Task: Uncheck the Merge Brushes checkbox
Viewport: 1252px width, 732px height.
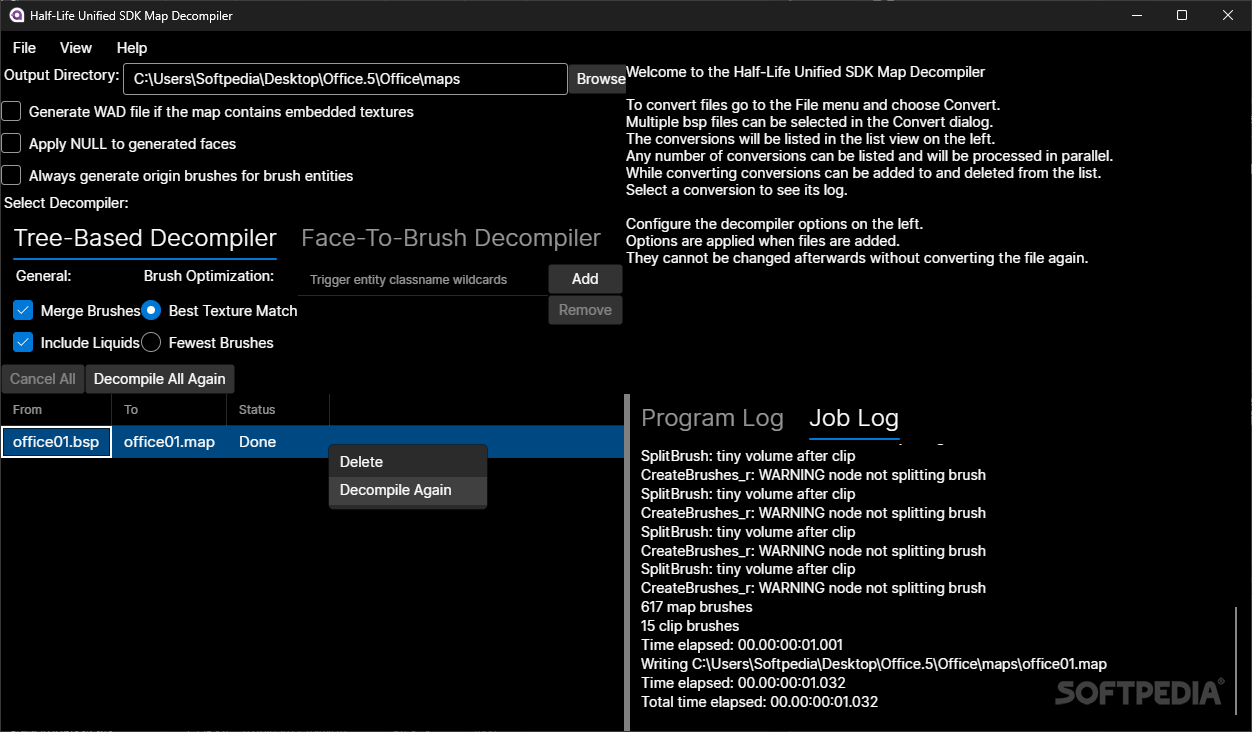Action: pyautogui.click(x=24, y=310)
